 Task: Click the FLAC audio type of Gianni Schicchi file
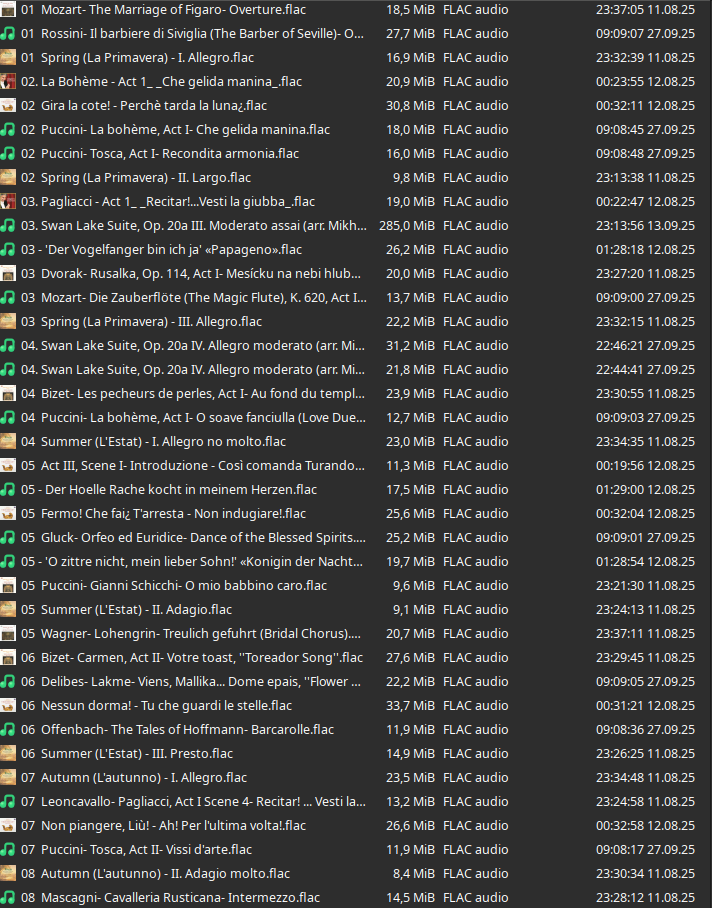point(475,585)
